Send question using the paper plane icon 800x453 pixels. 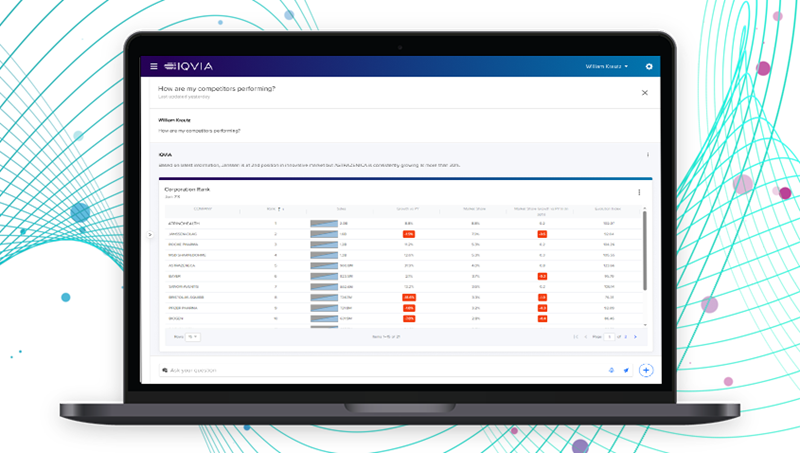(x=626, y=370)
